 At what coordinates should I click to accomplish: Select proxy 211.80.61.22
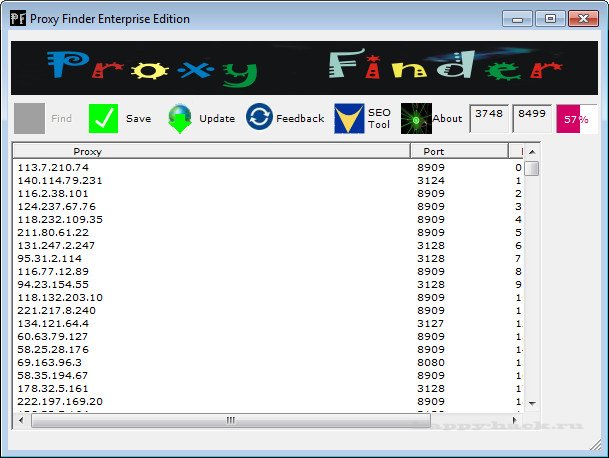pos(53,233)
